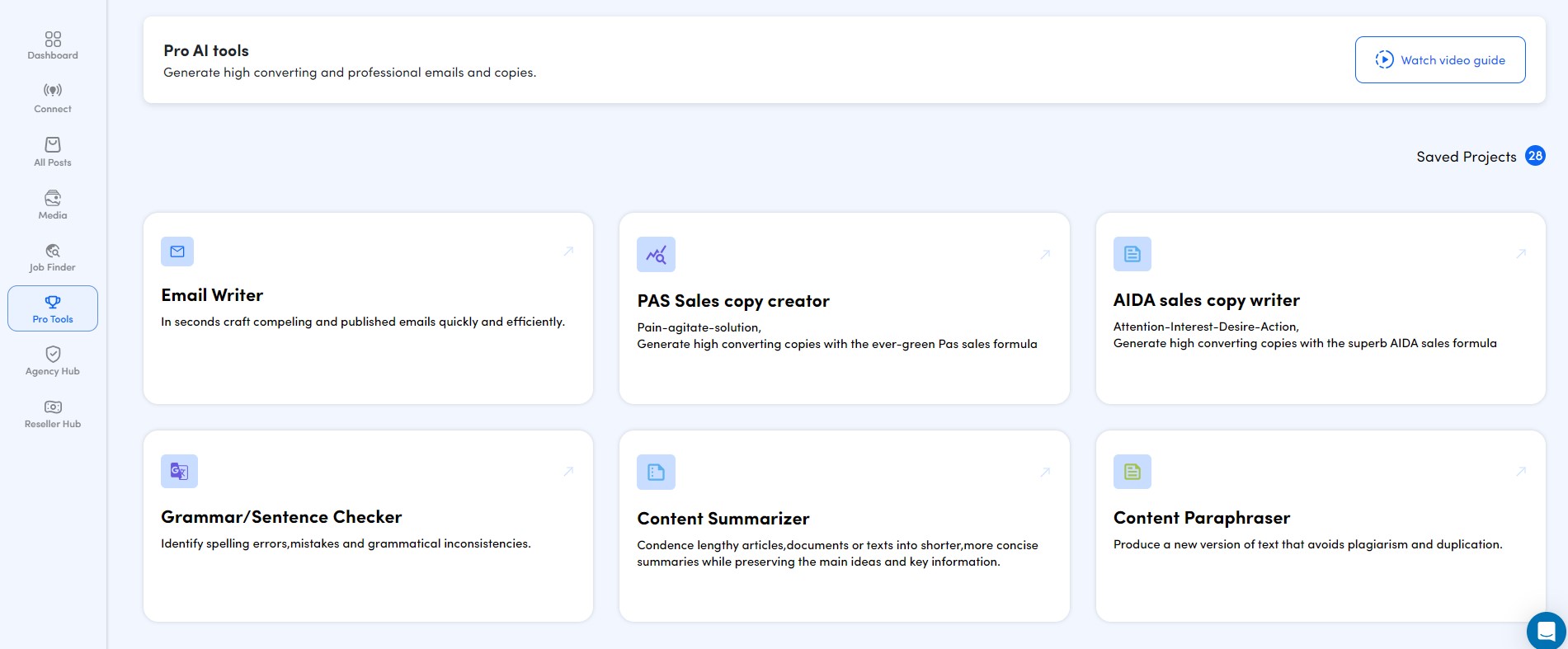Open the arrow on Email Writer card

568,252
